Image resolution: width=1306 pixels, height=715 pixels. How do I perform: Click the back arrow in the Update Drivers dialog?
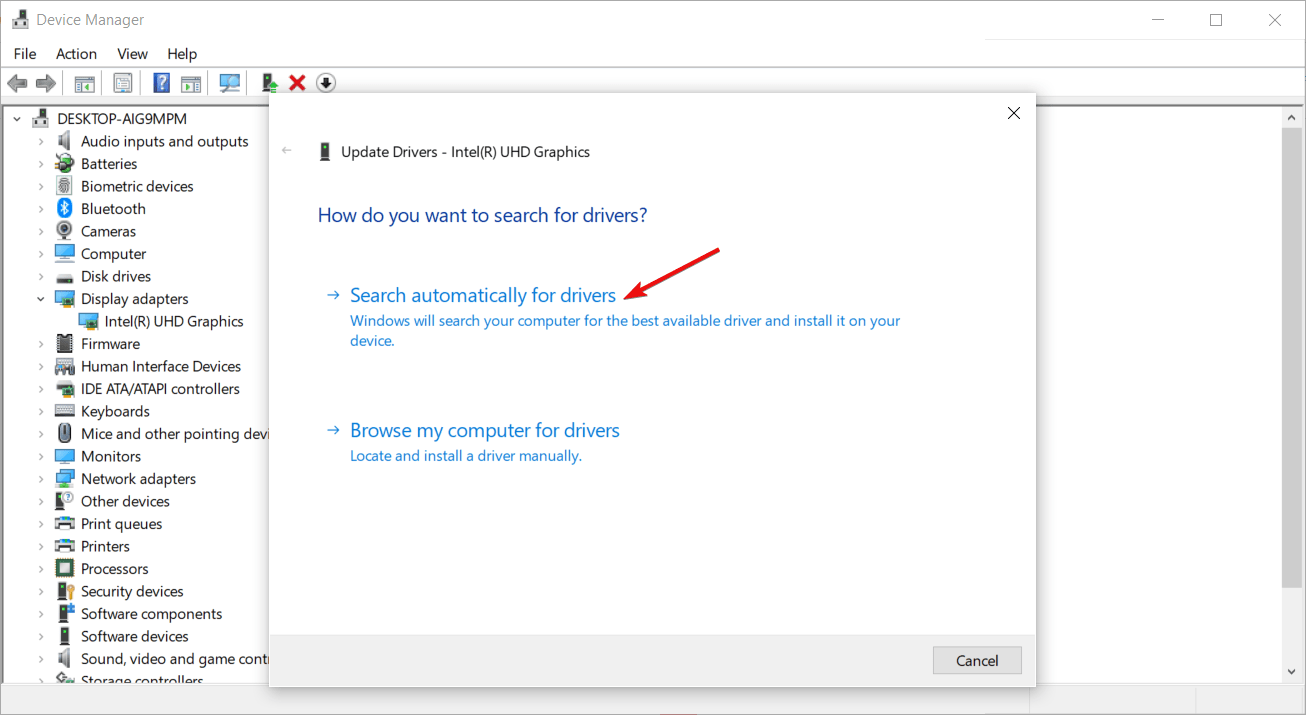pyautogui.click(x=287, y=151)
